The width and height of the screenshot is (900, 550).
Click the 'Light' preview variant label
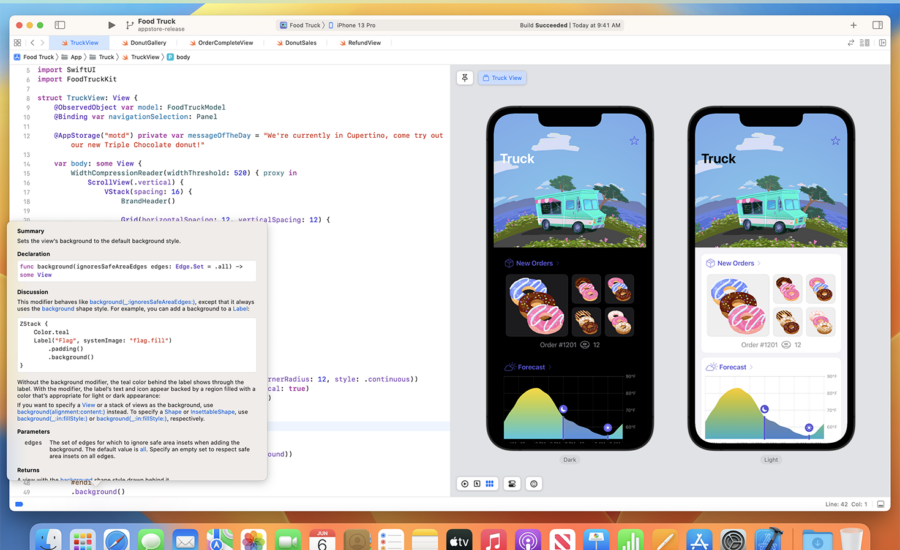click(771, 459)
